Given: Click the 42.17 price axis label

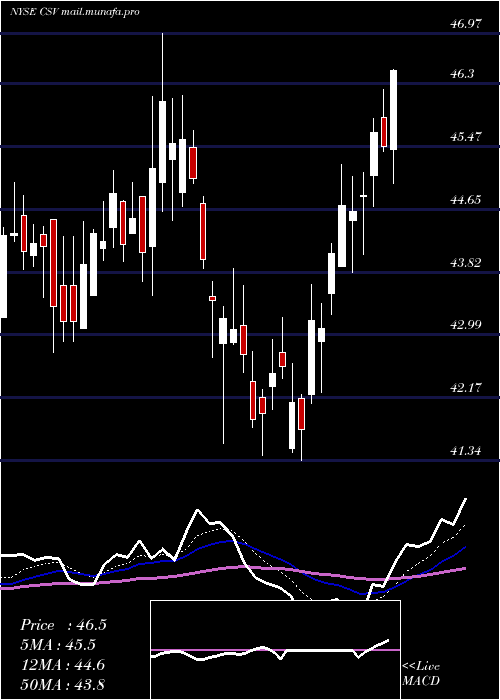Looking at the screenshot, I should (x=466, y=387).
